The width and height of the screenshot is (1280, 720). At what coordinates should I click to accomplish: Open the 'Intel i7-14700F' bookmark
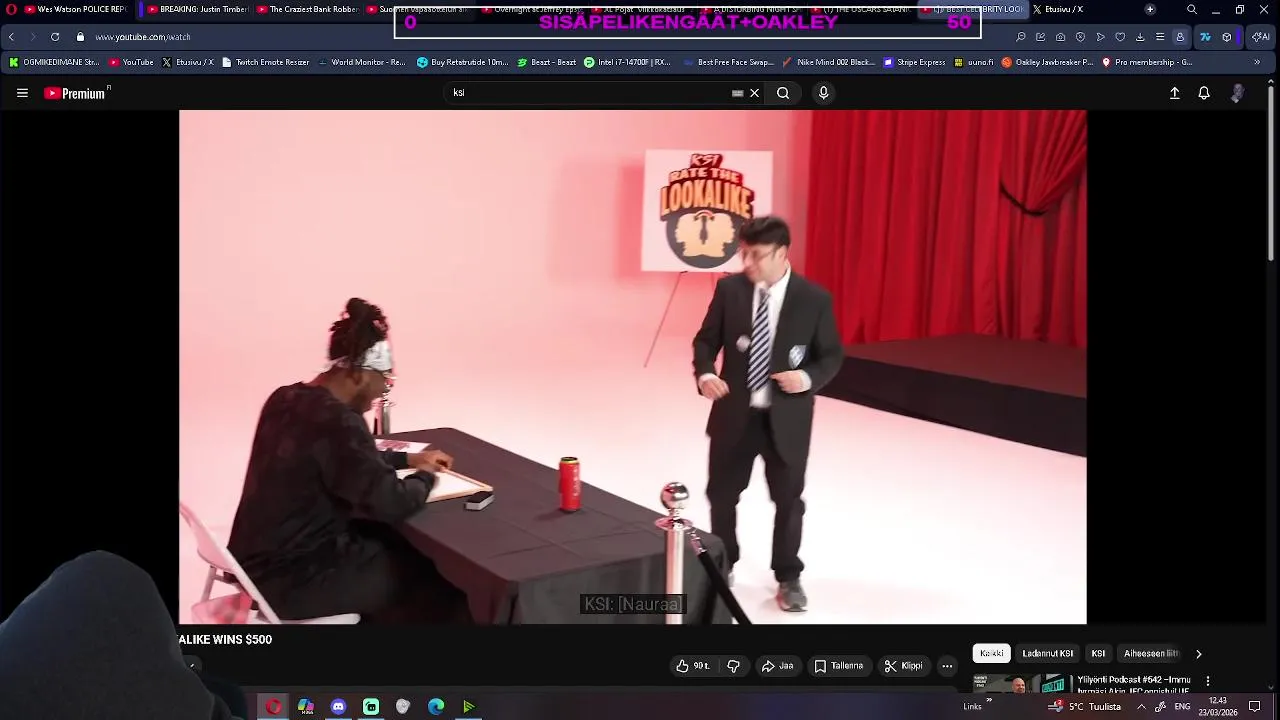pos(627,62)
